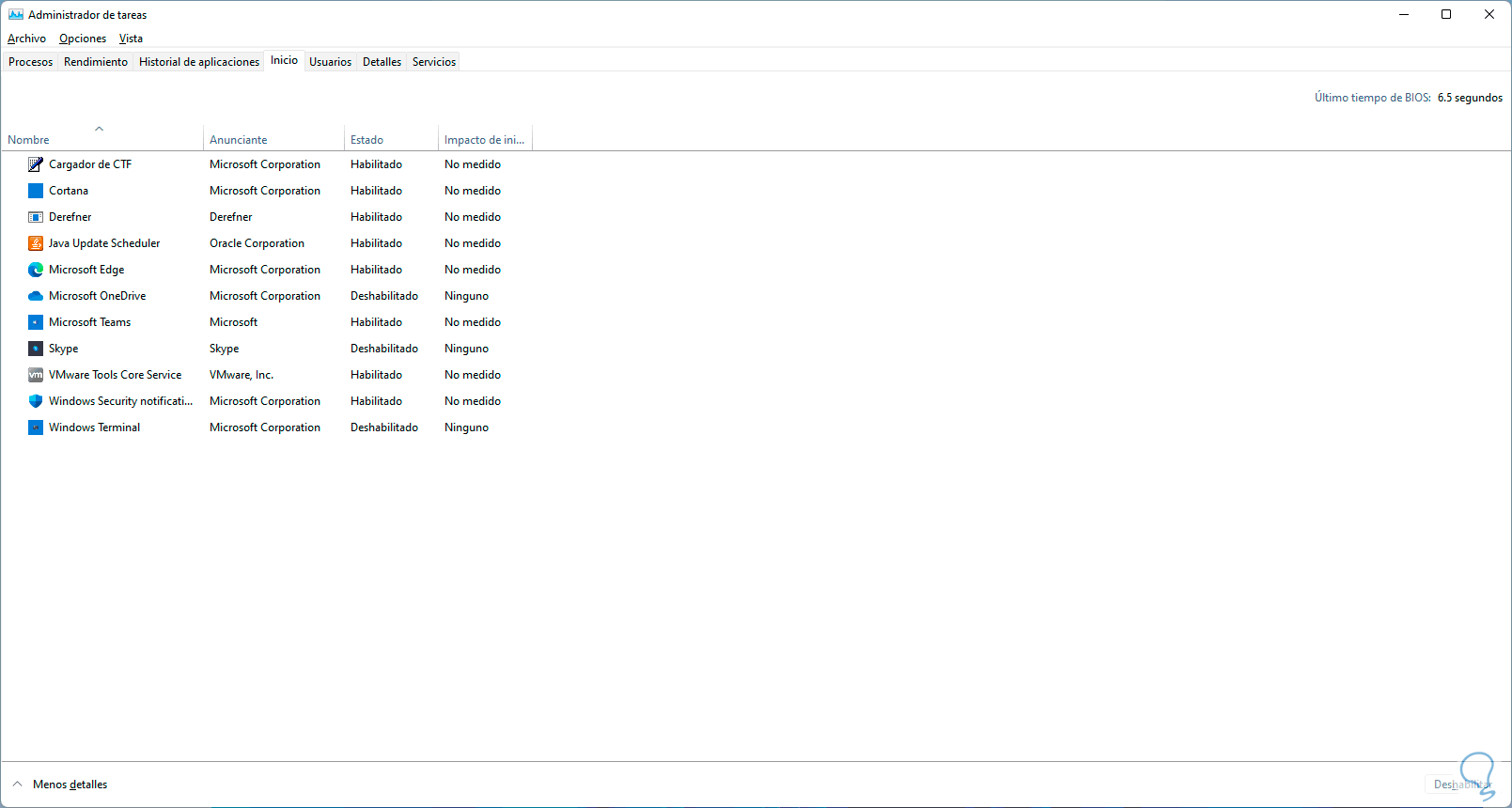Click the Microsoft OneDrive cloud icon
The width and height of the screenshot is (1512, 808).
point(36,296)
